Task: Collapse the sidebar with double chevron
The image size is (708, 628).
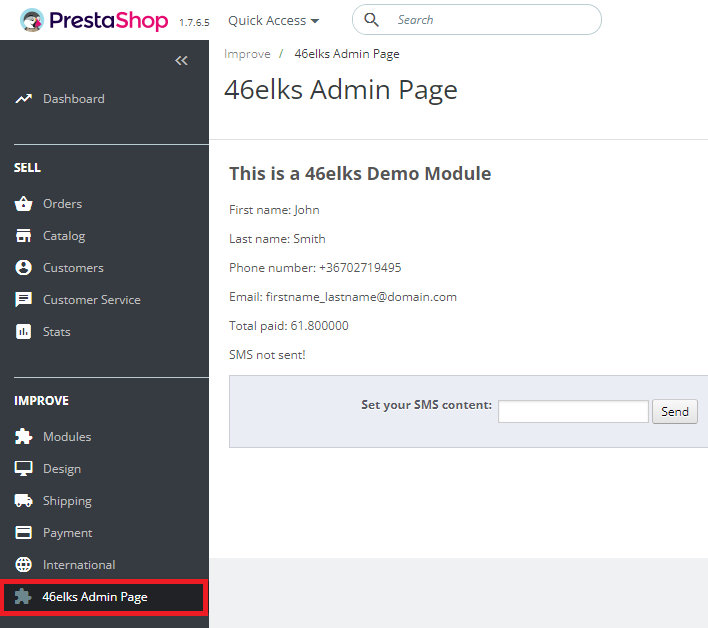Action: click(x=181, y=61)
